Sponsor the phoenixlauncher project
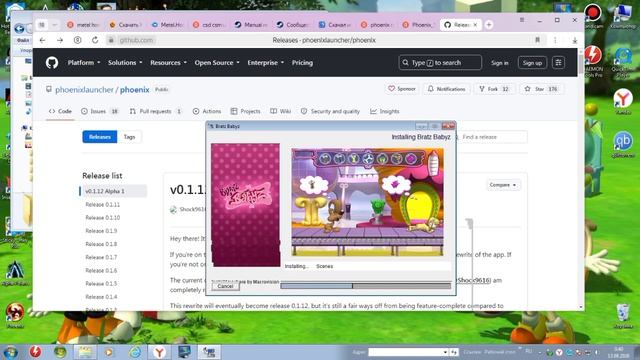640x360 pixels. pos(402,89)
